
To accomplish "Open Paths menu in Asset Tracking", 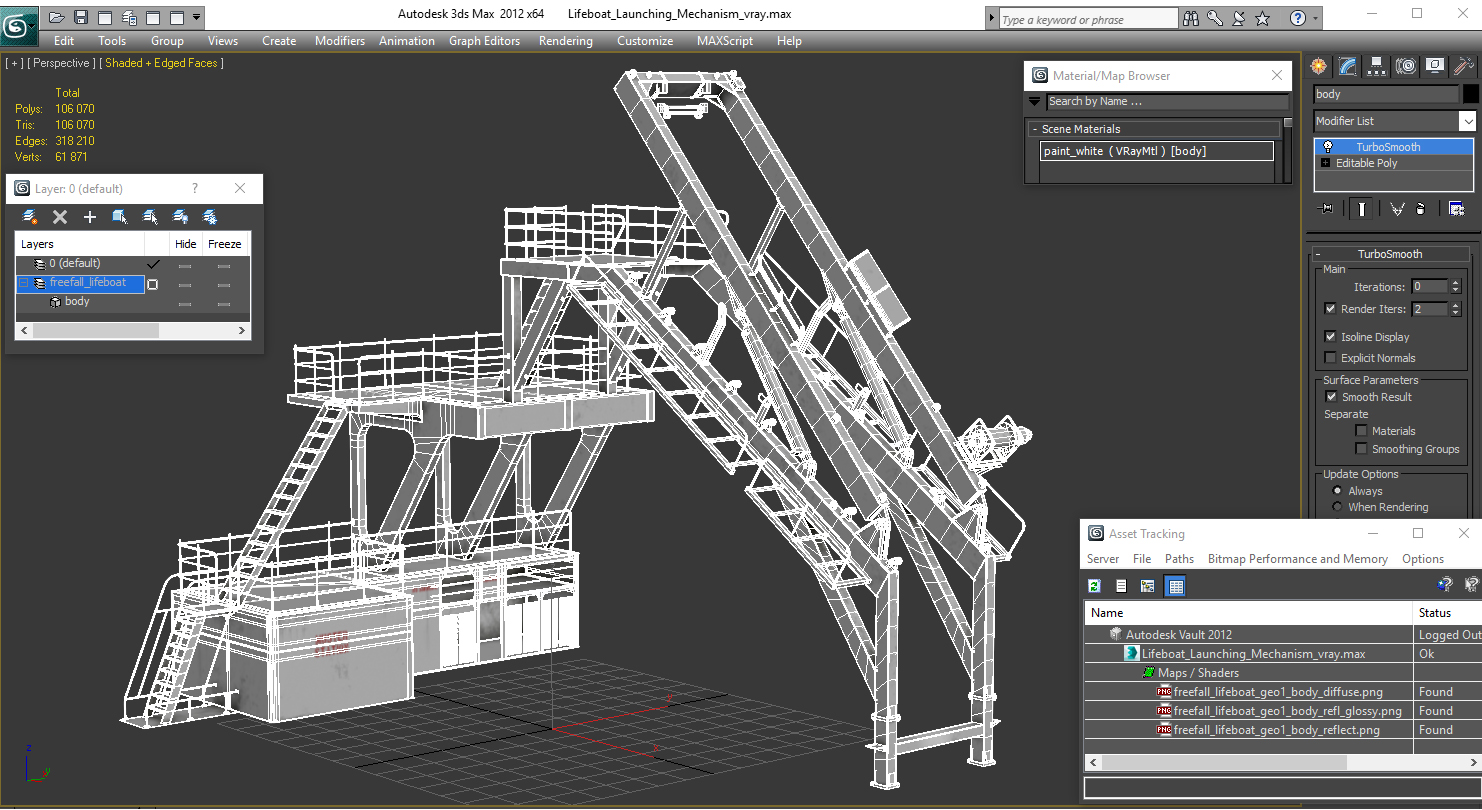I will coord(1179,559).
